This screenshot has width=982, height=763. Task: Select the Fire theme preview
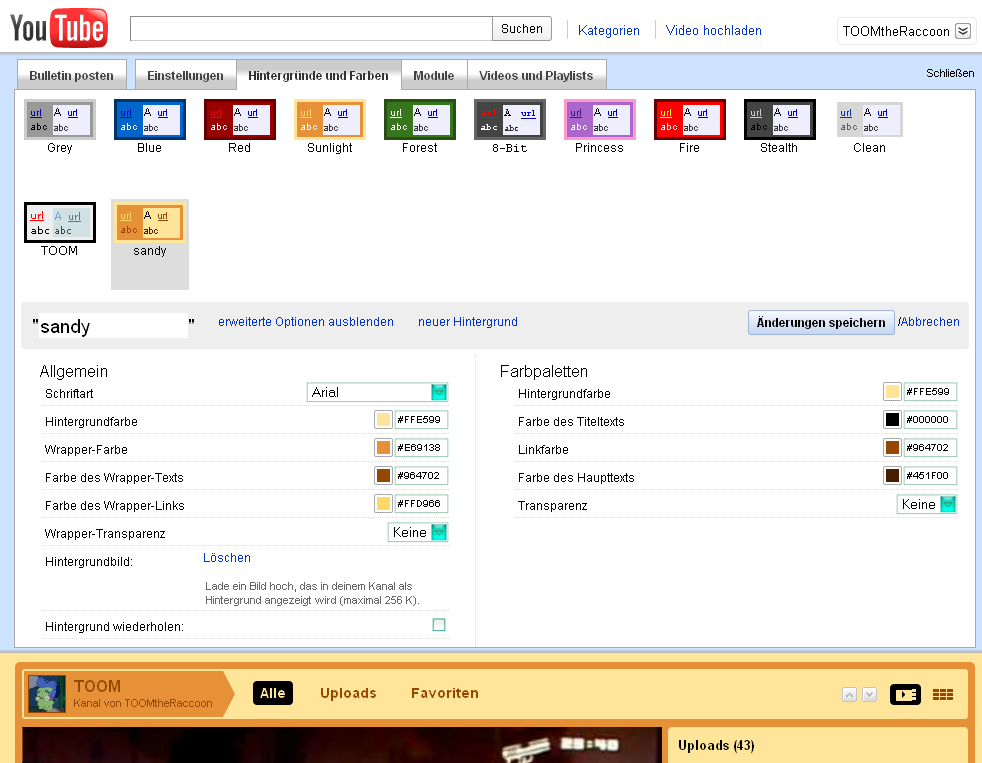coord(690,119)
